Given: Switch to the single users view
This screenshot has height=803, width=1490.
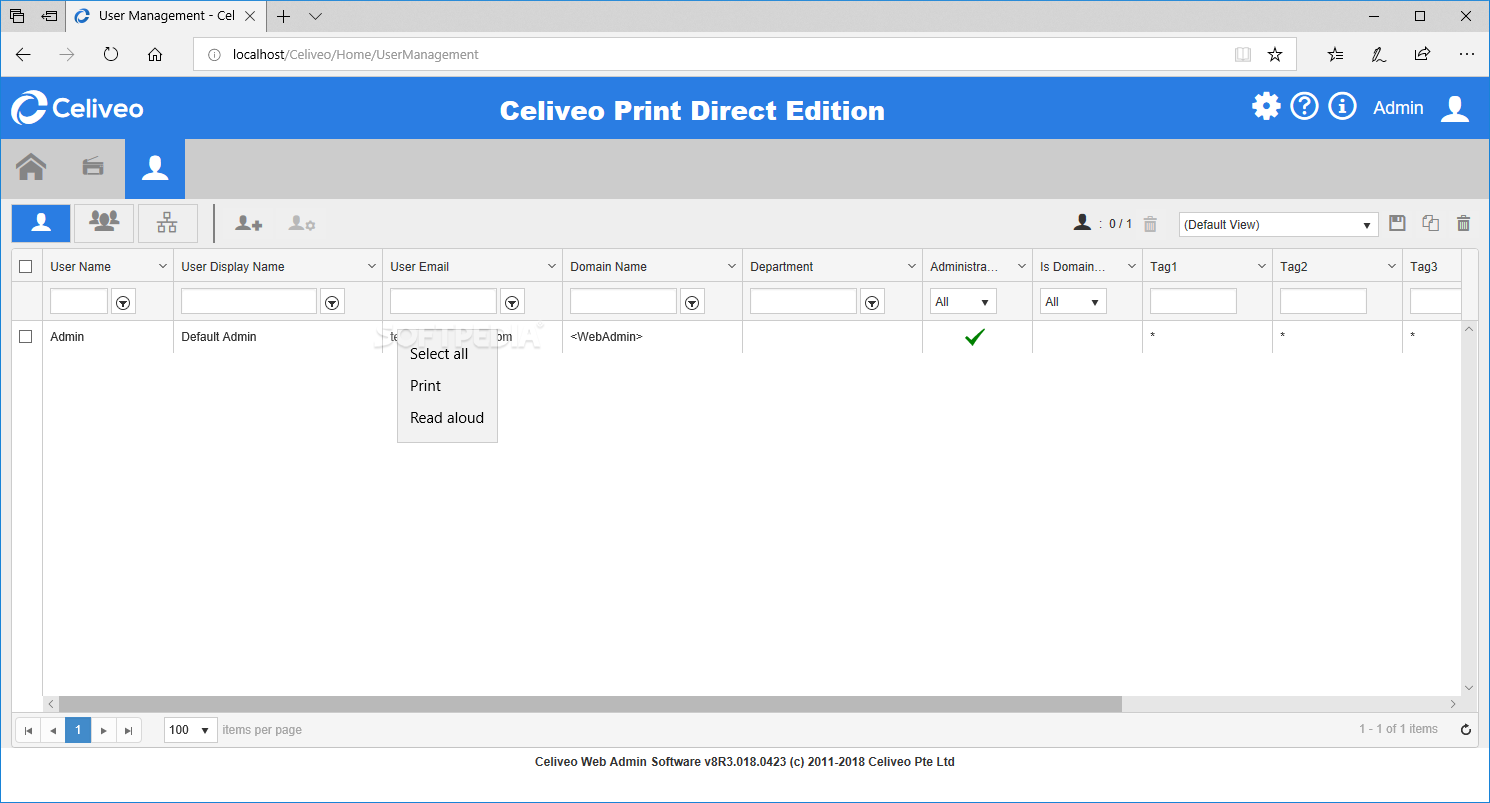Looking at the screenshot, I should pyautogui.click(x=41, y=223).
